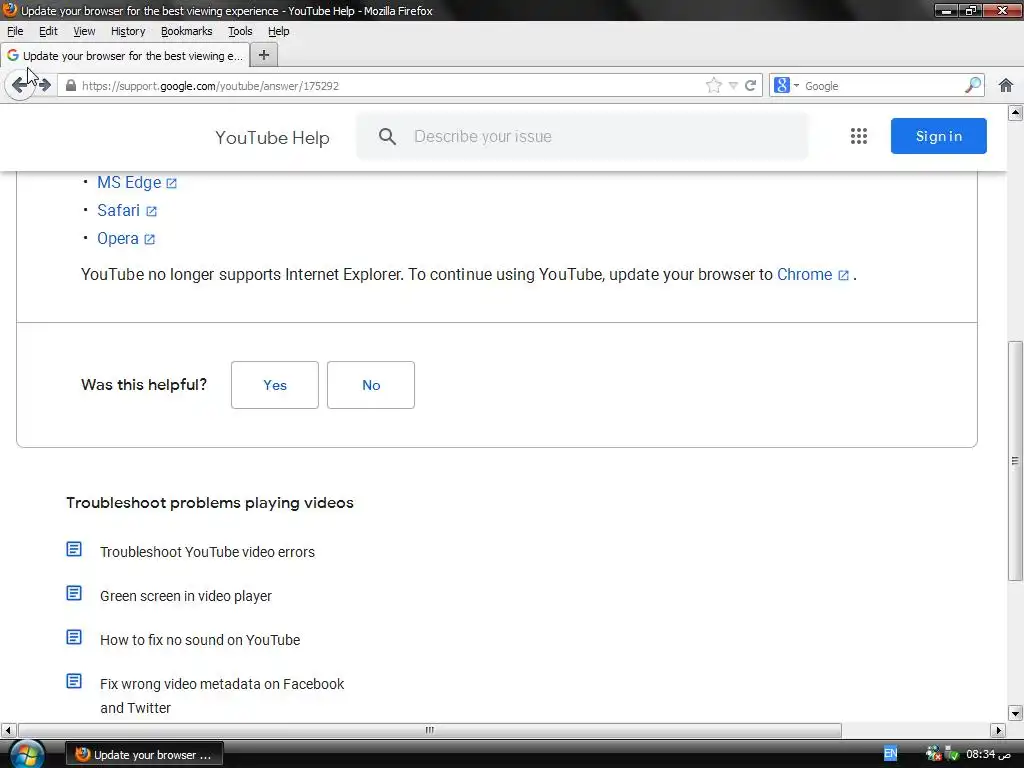Click the external link icon beside Chrome

(x=843, y=276)
